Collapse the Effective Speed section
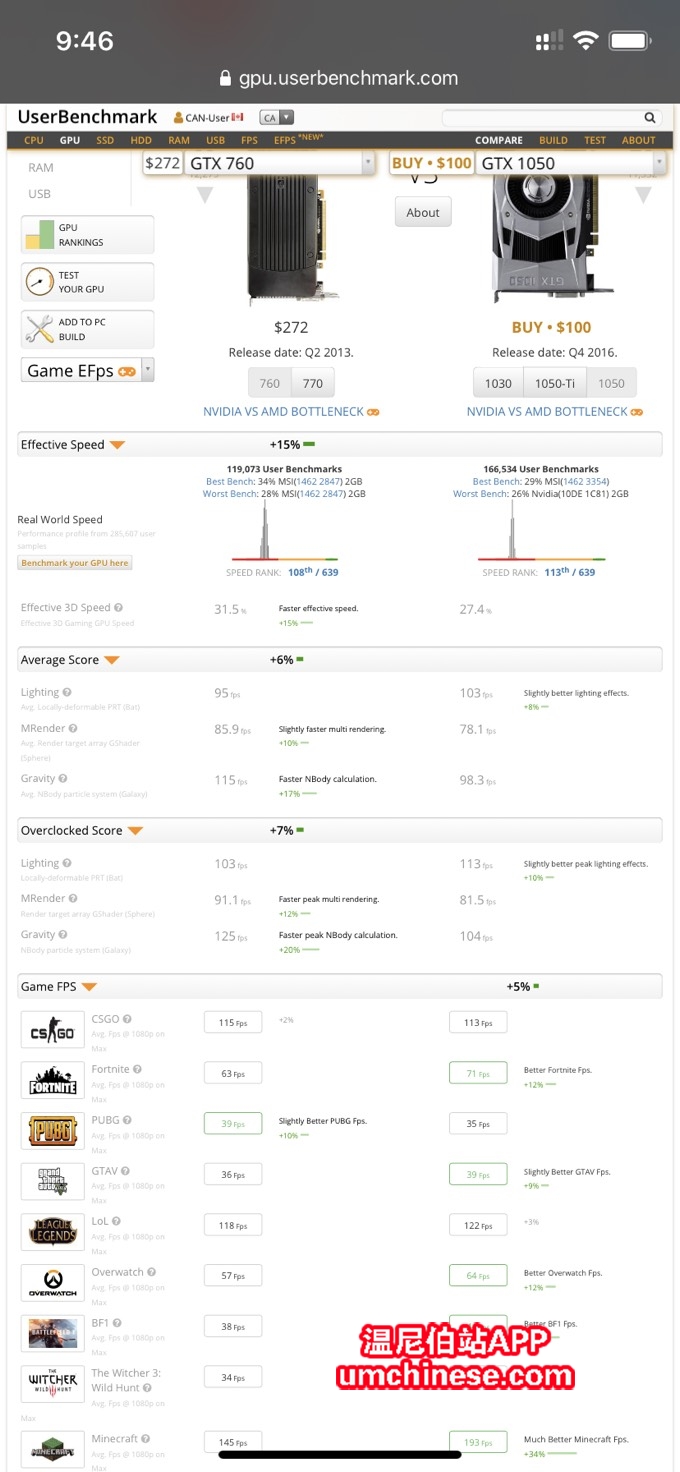This screenshot has width=680, height=1472. click(x=117, y=445)
